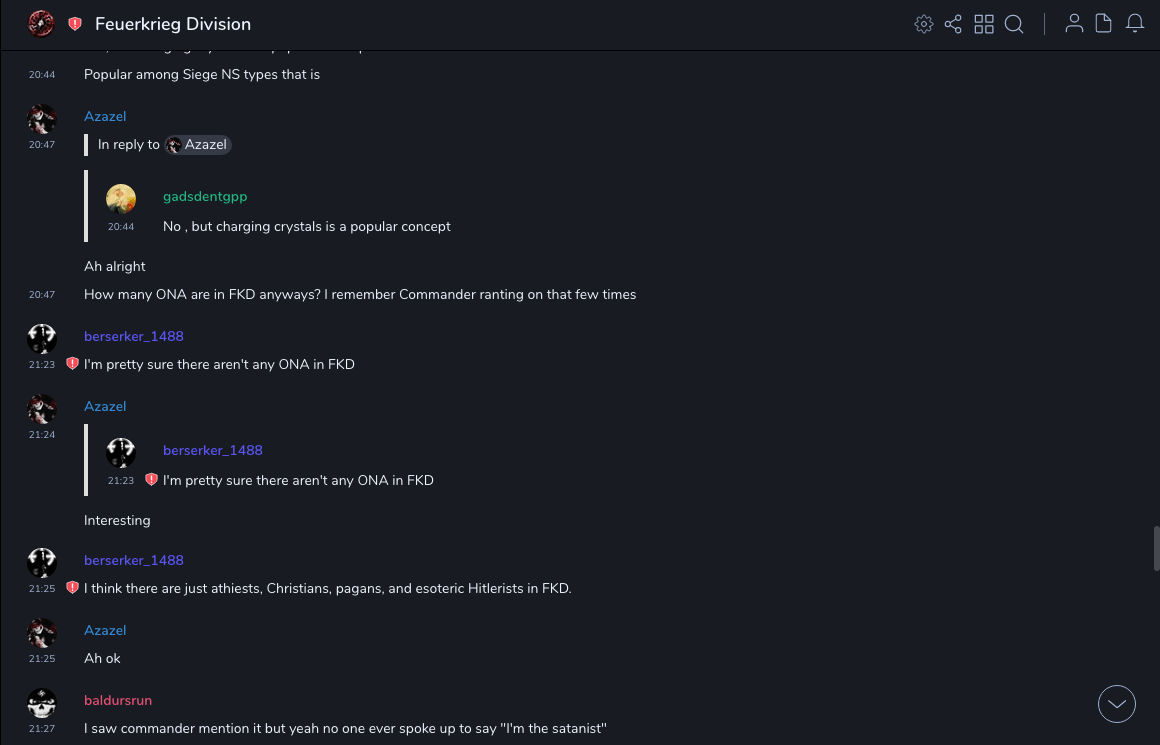Click the Feuerkrieg Division room title

[x=173, y=24]
